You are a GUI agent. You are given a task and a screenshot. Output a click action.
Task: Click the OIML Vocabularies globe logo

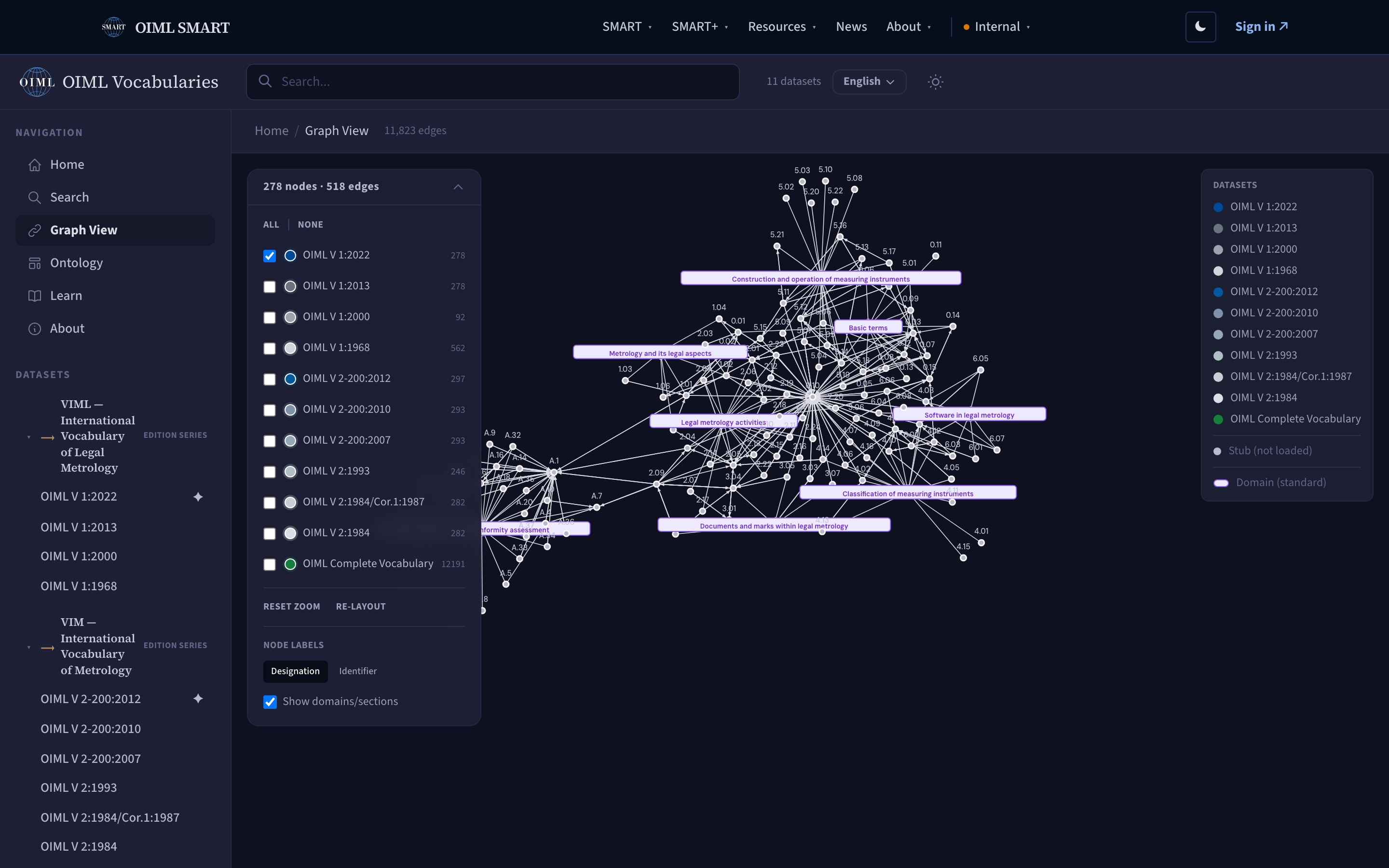(x=37, y=81)
